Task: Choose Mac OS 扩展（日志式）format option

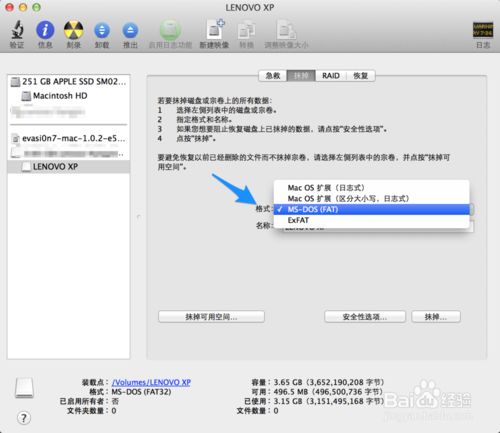Action: point(371,188)
